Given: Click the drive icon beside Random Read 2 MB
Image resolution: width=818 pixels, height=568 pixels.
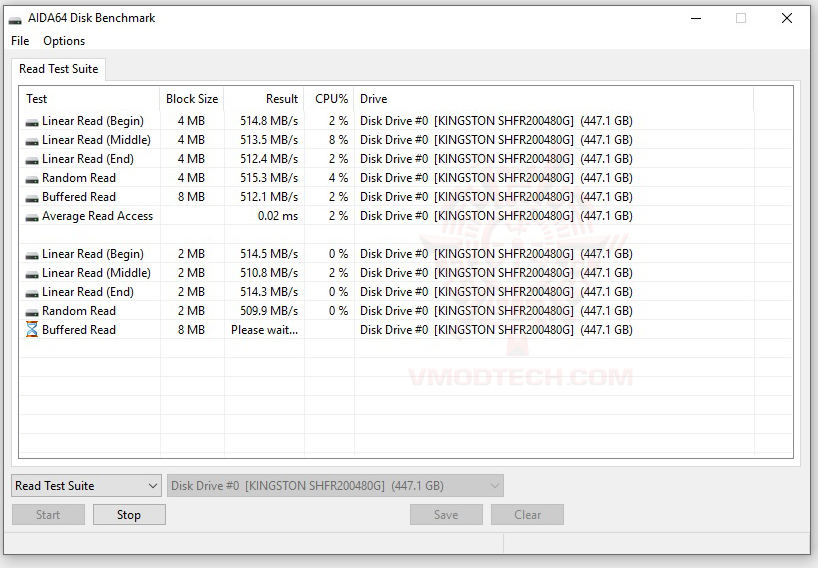Looking at the screenshot, I should pos(32,312).
